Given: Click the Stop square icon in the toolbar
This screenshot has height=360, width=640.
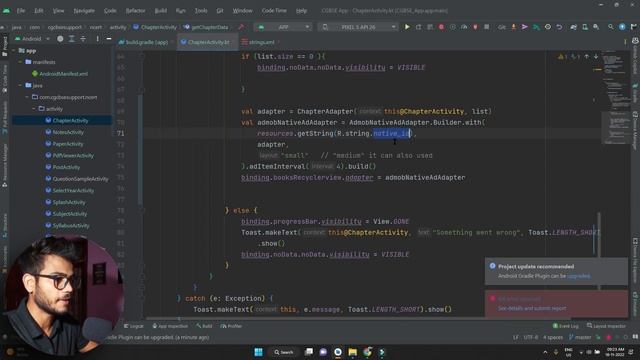Looking at the screenshot, I should [487, 27].
